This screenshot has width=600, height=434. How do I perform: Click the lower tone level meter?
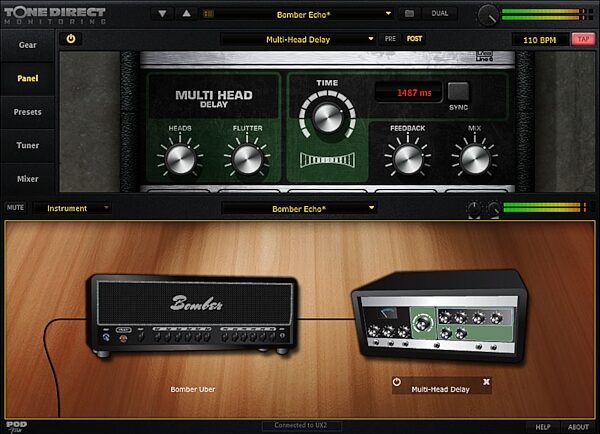545,207
